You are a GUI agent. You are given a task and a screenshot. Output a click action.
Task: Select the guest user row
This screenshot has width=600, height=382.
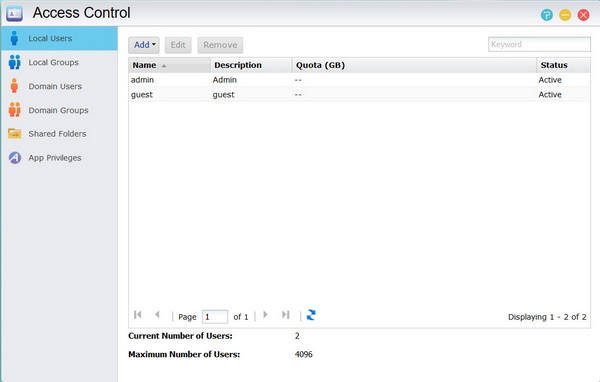(359, 95)
